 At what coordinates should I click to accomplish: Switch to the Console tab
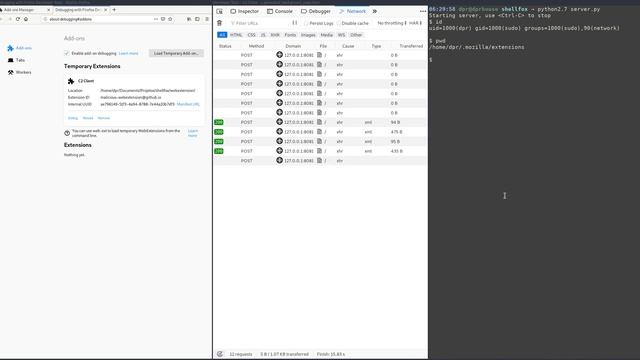[x=280, y=11]
